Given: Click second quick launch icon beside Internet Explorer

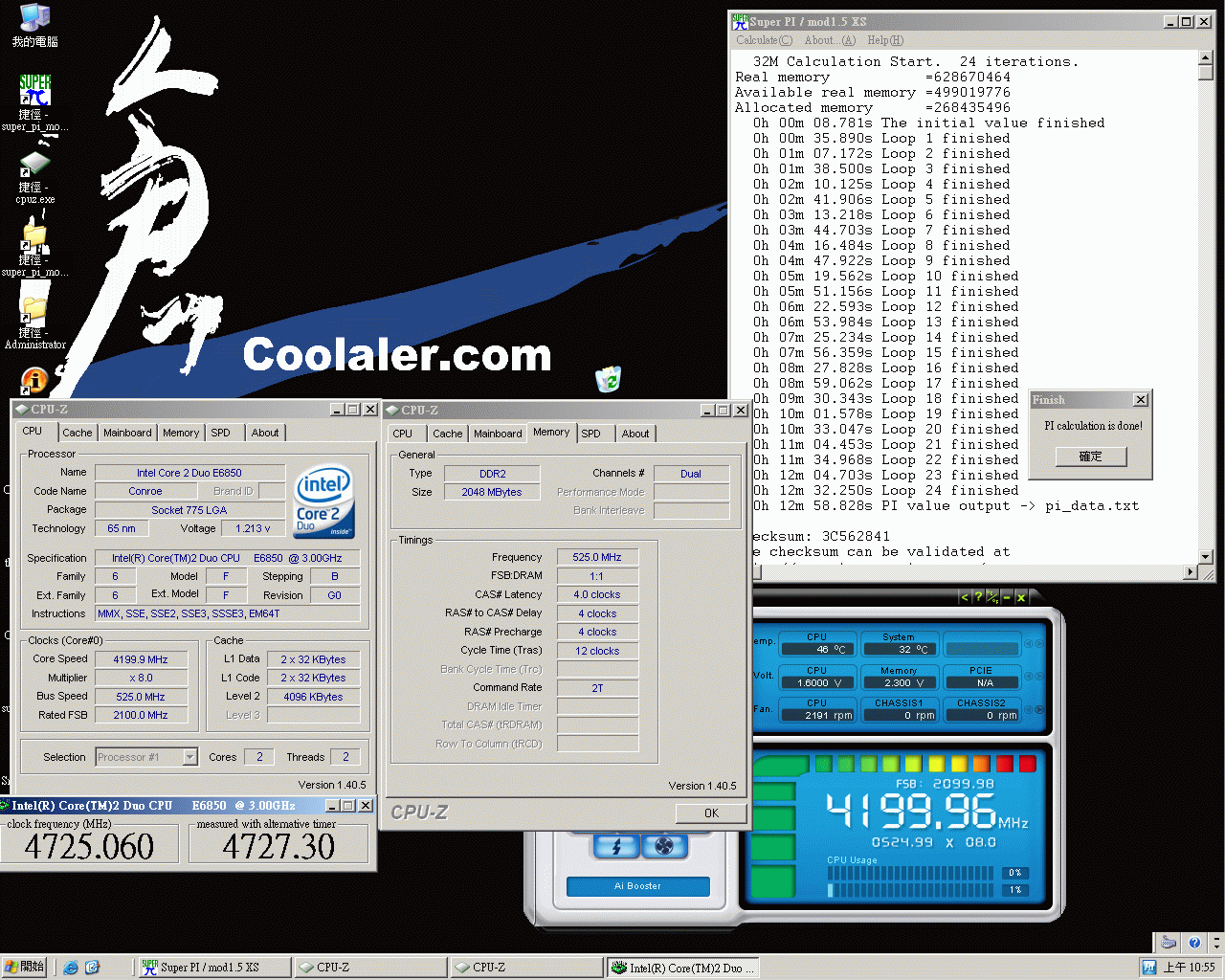Looking at the screenshot, I should click(x=92, y=968).
